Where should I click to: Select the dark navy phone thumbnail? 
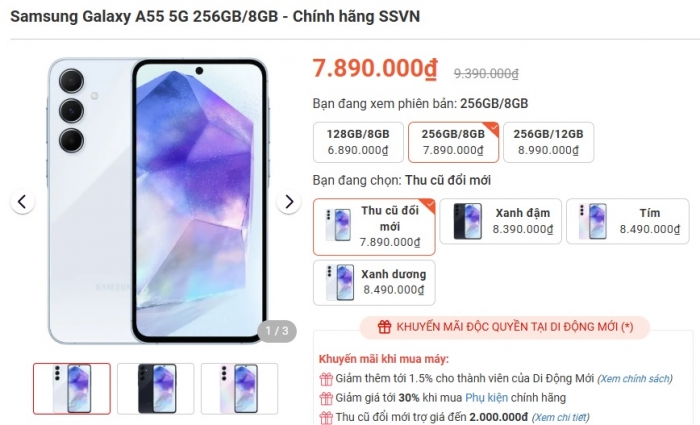point(156,388)
